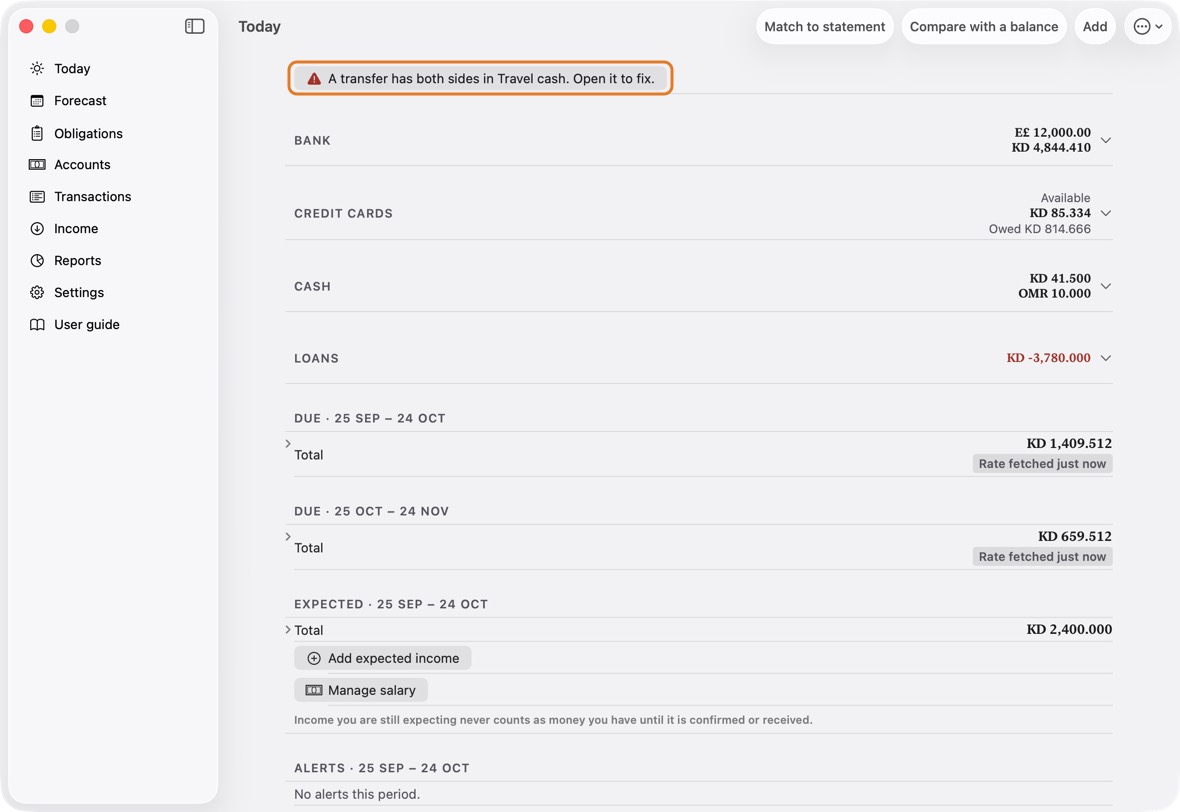This screenshot has width=1180, height=812.
Task: Click the gear icon beside Settings
Action: point(37,293)
